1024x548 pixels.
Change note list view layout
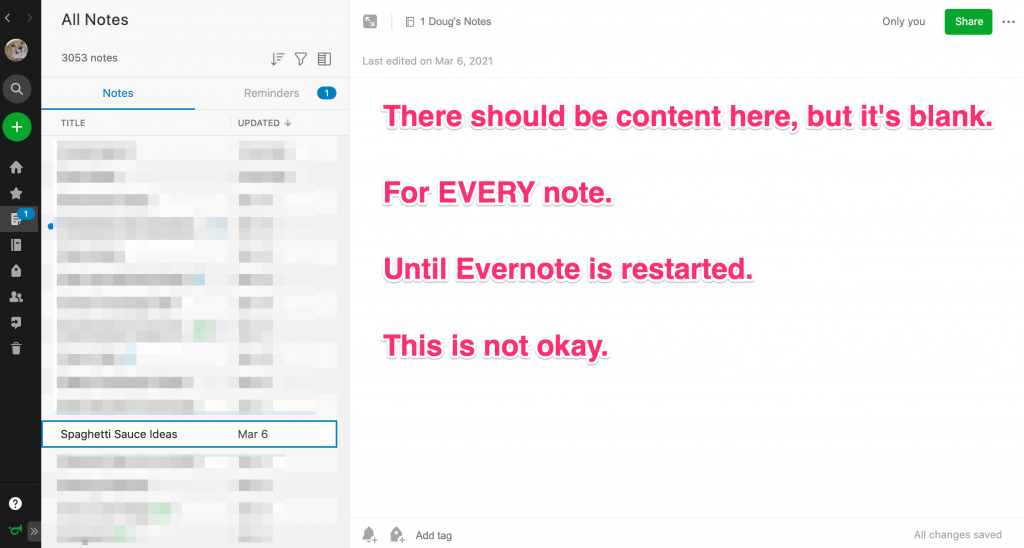(x=324, y=59)
